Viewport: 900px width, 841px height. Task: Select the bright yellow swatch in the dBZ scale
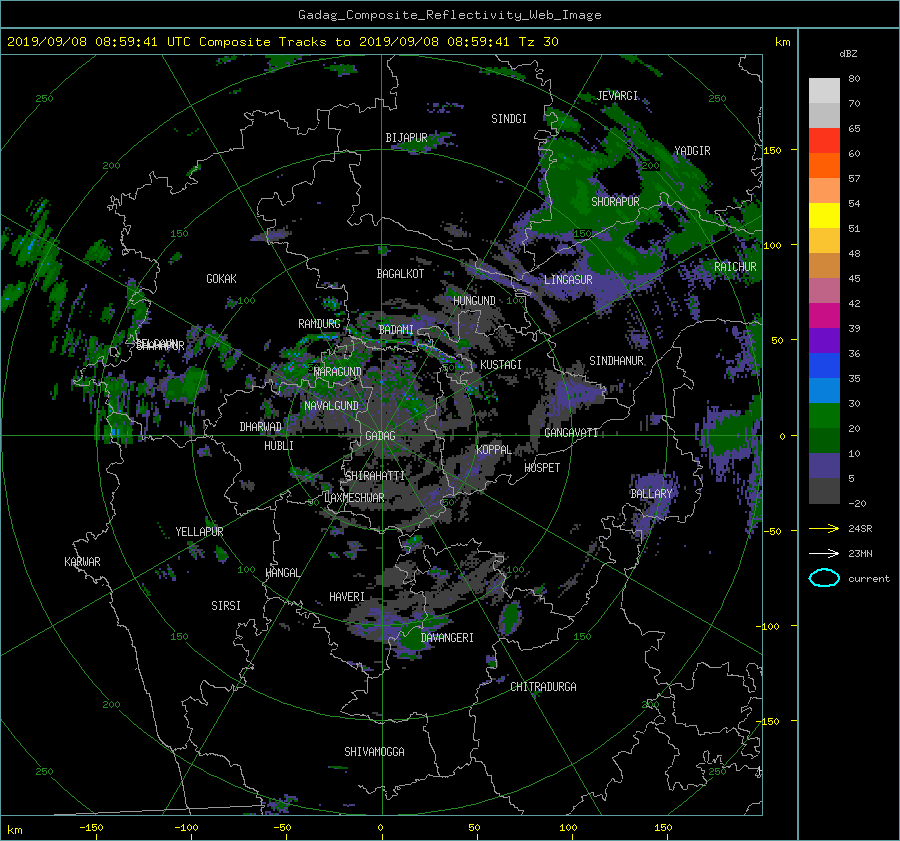[x=824, y=215]
